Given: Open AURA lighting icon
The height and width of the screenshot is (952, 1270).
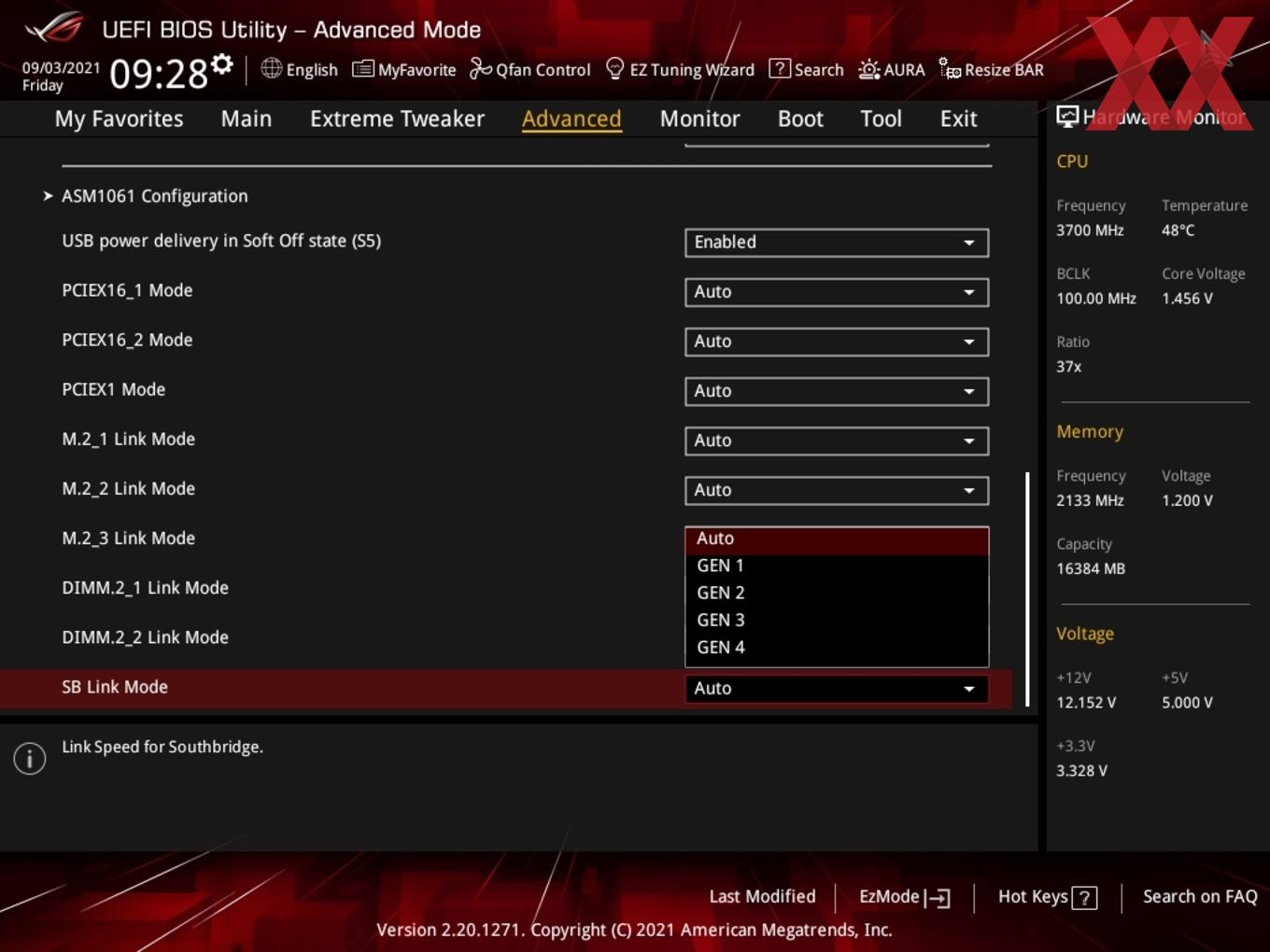Looking at the screenshot, I should coord(868,69).
